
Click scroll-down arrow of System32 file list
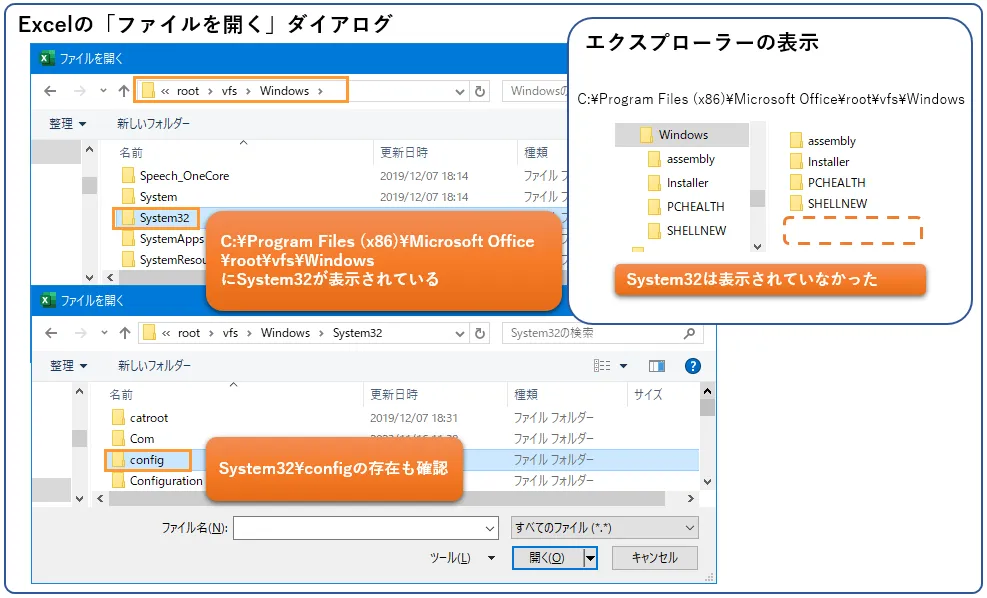click(707, 482)
